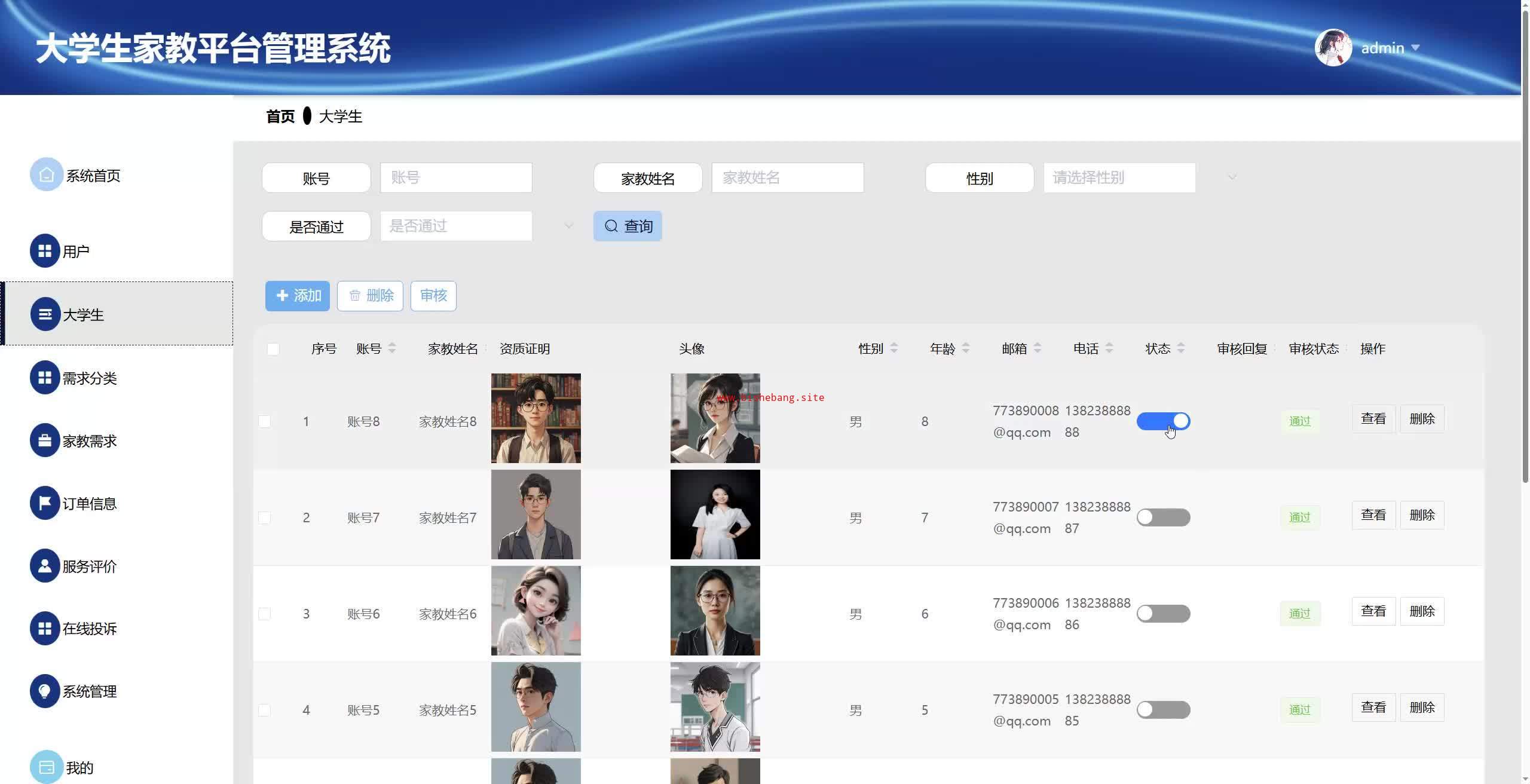This screenshot has width=1530, height=784.
Task: Open the 请选择性别 dropdown
Action: pyautogui.click(x=1119, y=177)
